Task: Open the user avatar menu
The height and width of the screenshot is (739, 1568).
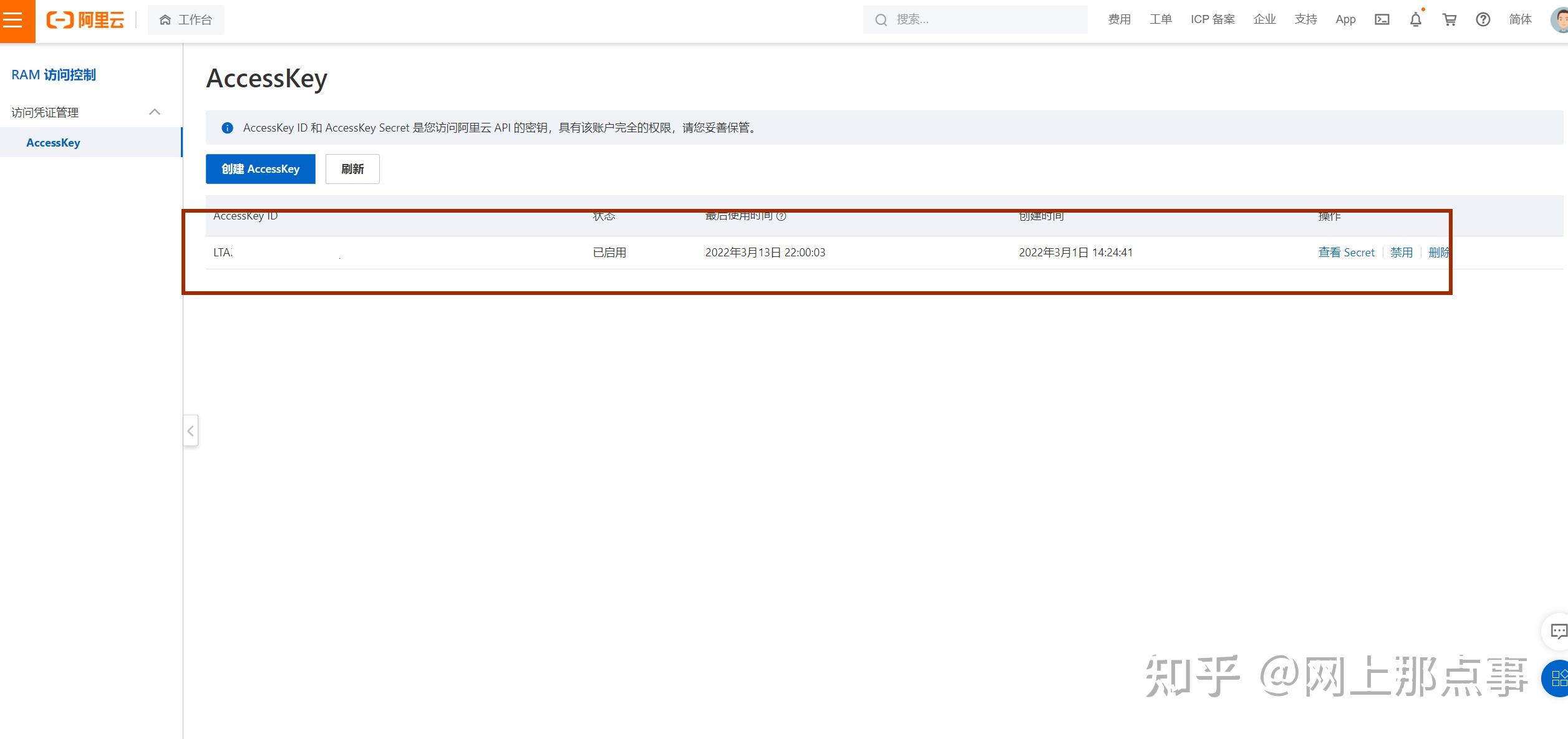Action: tap(1560, 20)
